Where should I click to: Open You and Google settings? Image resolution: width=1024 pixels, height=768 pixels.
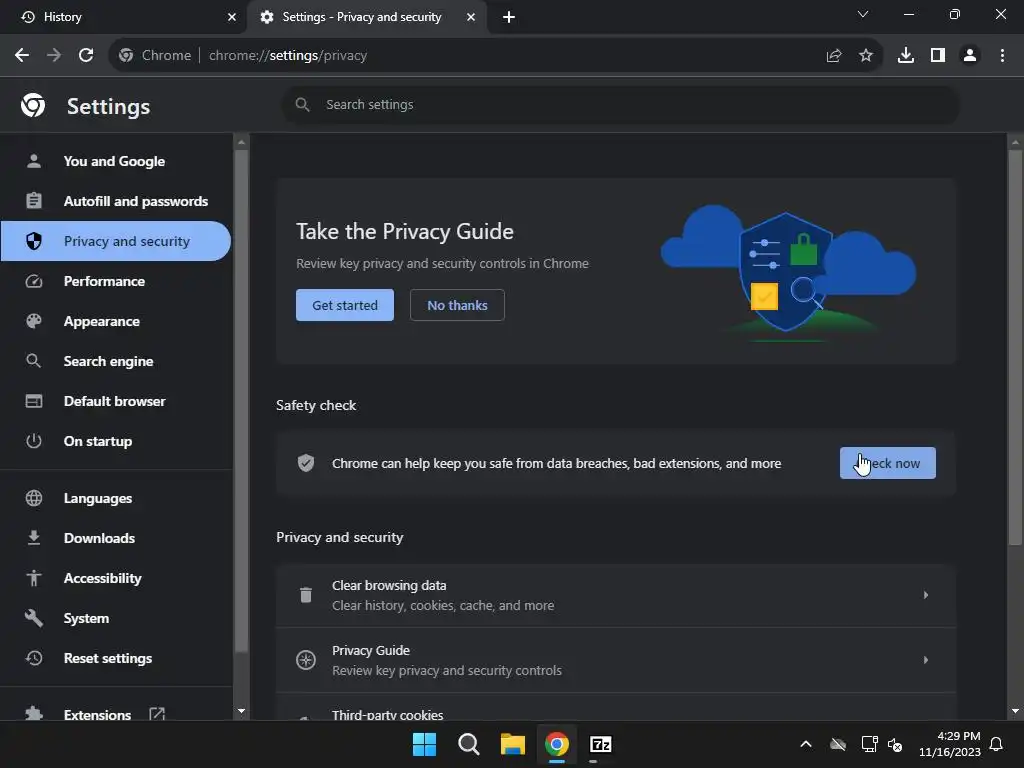click(x=116, y=161)
